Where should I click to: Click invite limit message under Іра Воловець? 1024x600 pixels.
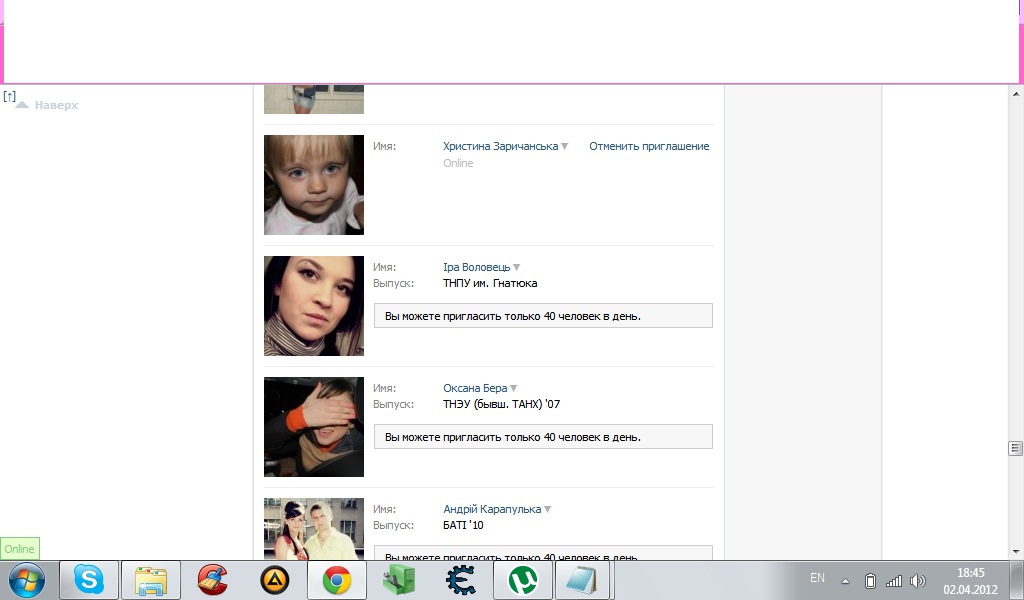coord(543,316)
